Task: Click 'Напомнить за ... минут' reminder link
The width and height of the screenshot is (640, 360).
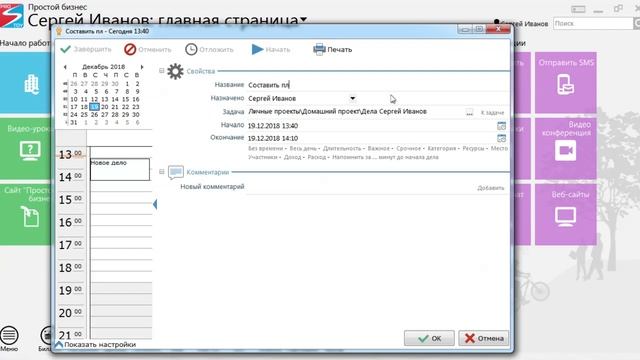Action: coord(385,157)
